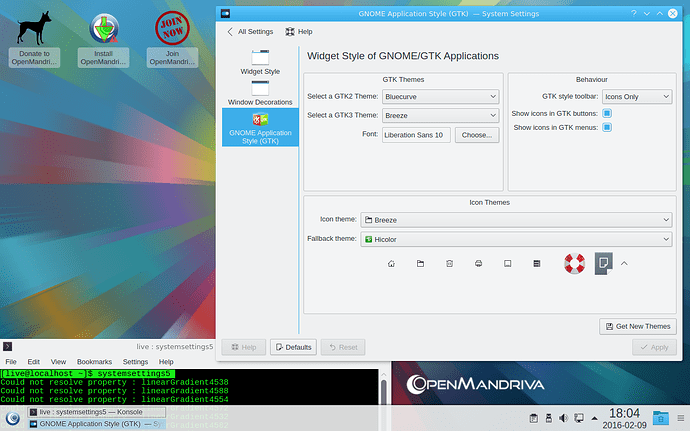Open File menu in Konsole
690x431 pixels.
pyautogui.click(x=11, y=362)
